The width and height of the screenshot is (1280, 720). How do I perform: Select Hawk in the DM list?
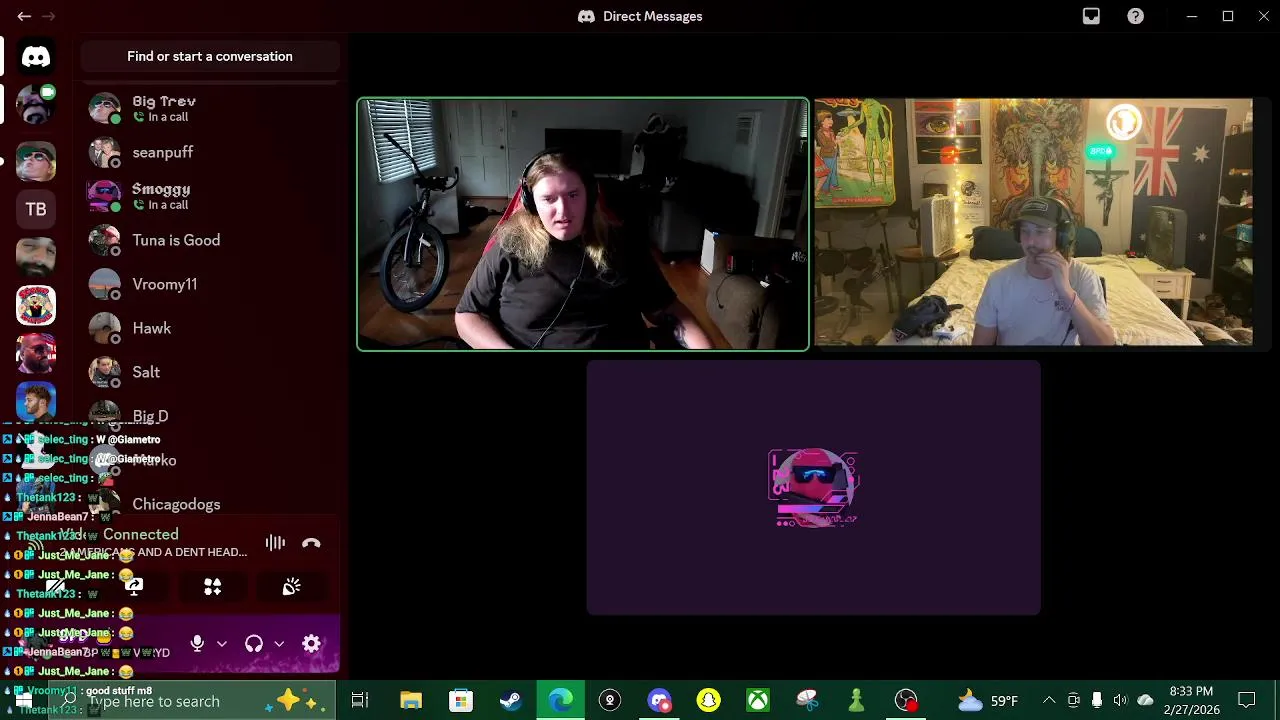pos(210,328)
